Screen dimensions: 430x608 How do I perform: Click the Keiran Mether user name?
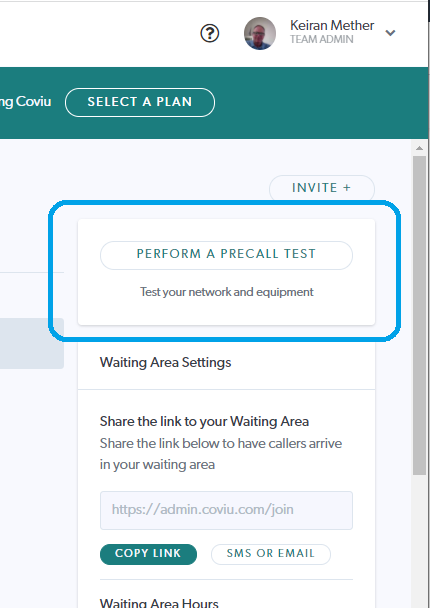(332, 26)
